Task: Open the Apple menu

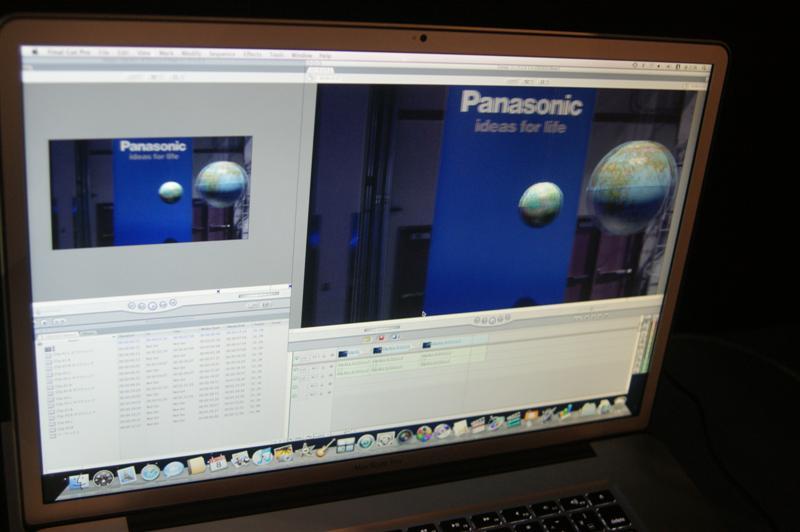Action: [35, 52]
